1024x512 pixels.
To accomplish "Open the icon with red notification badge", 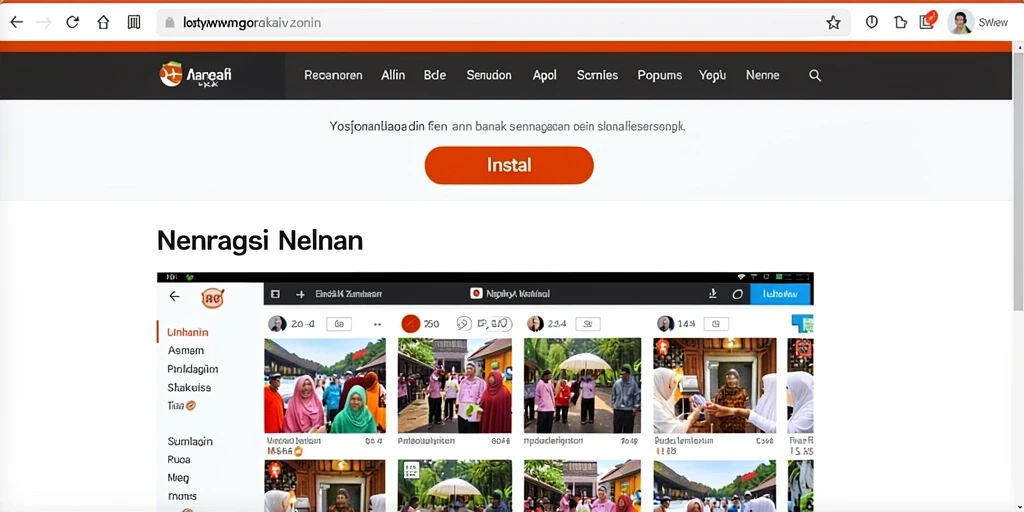I will [928, 20].
